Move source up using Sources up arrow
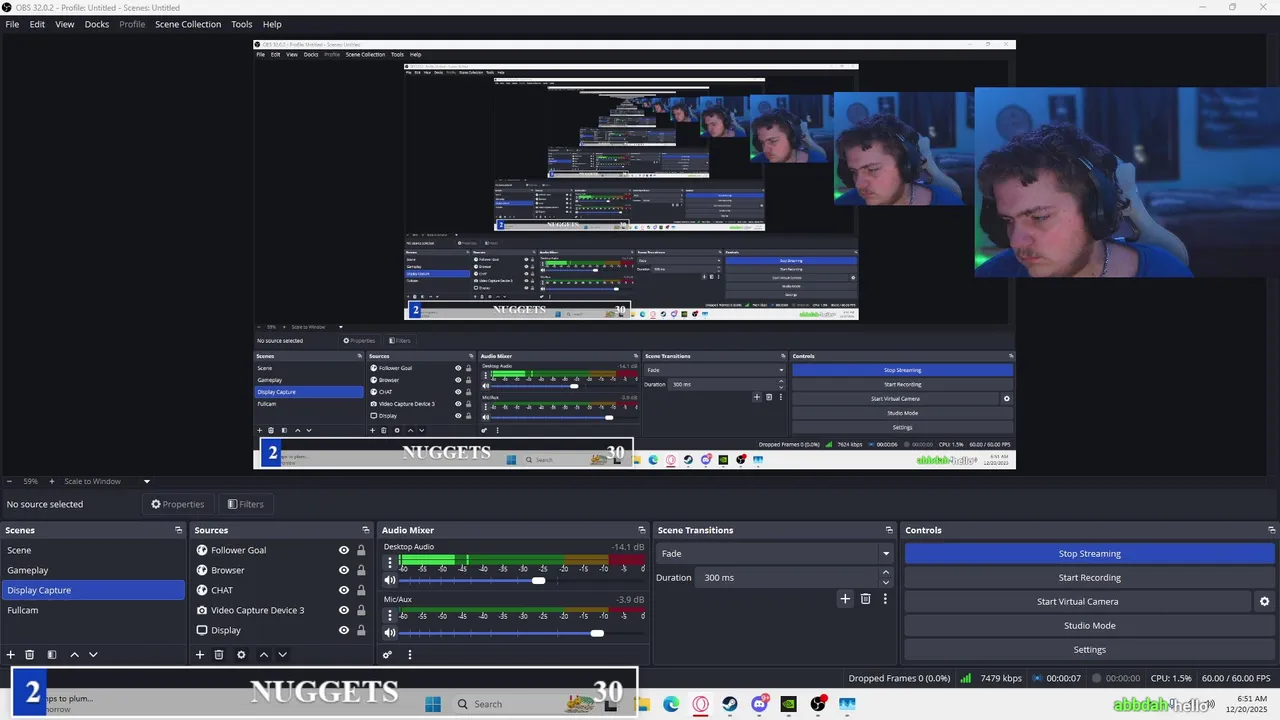Viewport: 1280px width, 720px height. coord(263,654)
